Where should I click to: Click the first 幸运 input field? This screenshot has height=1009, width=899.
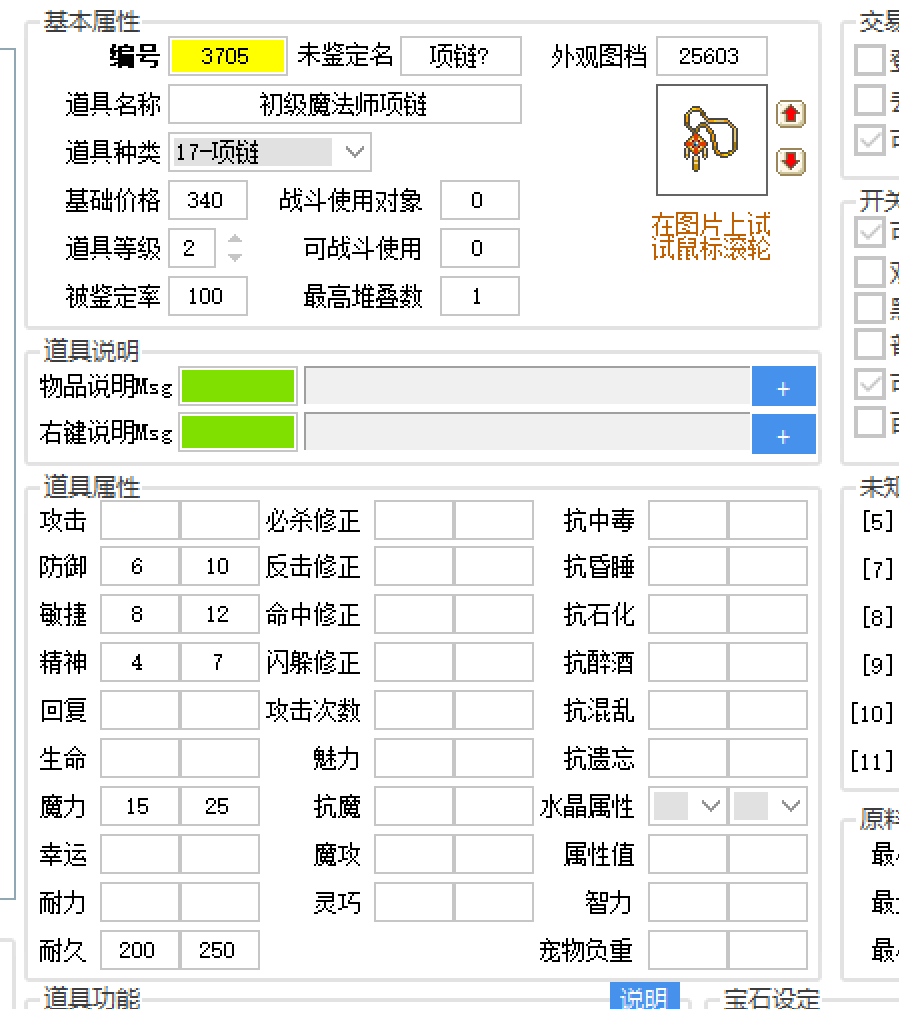(x=140, y=855)
